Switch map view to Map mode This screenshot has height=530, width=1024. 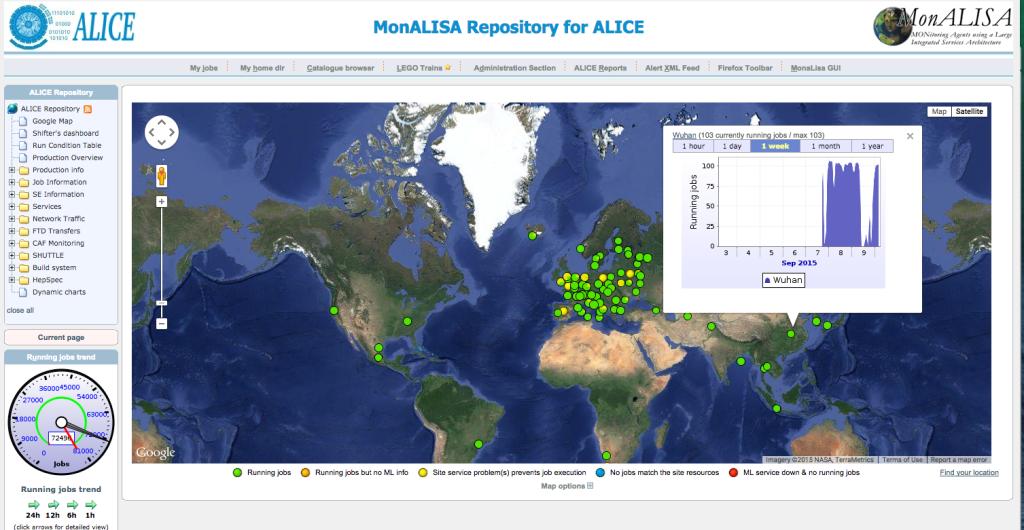939,111
